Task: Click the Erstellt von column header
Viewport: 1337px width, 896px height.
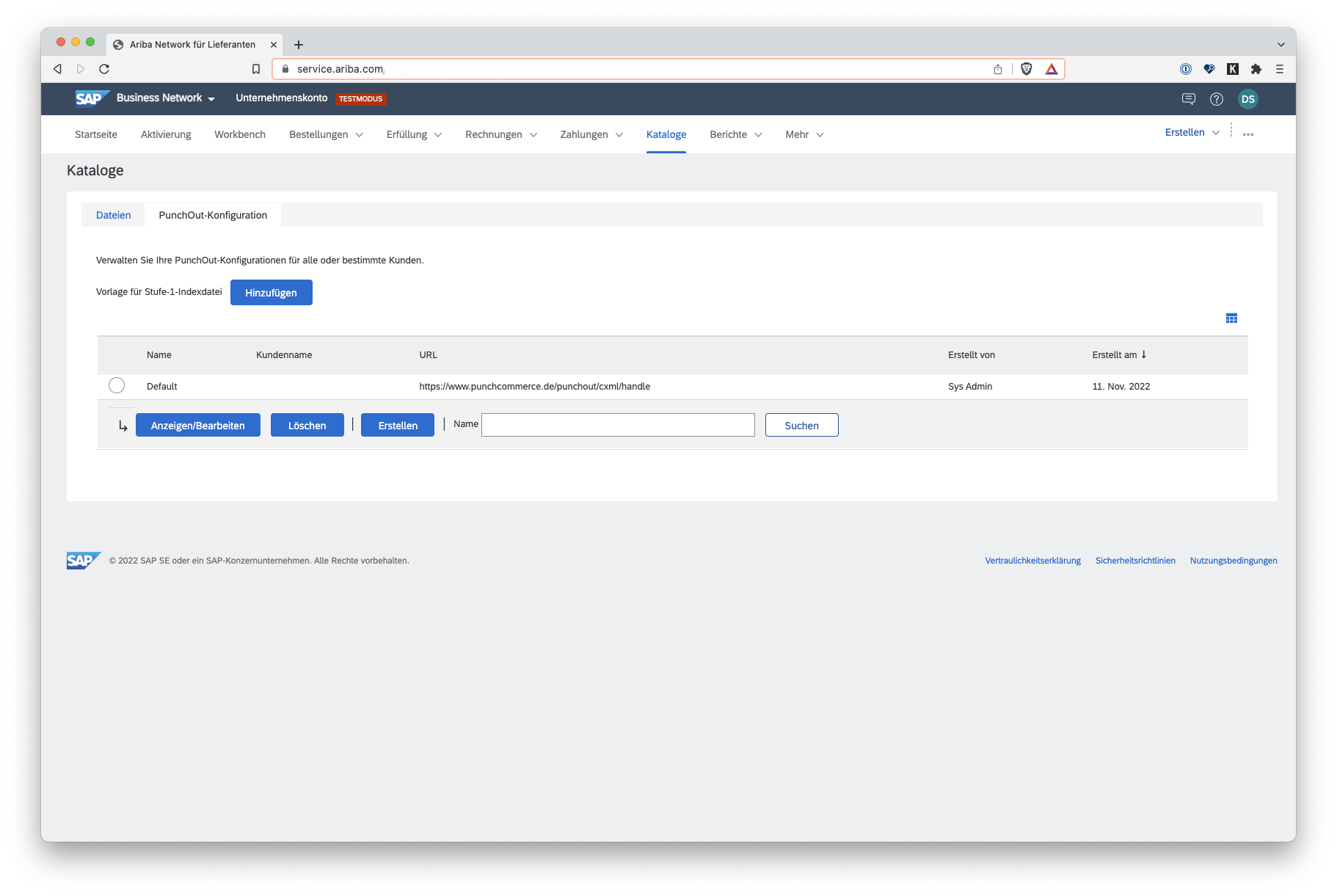Action: tap(972, 354)
